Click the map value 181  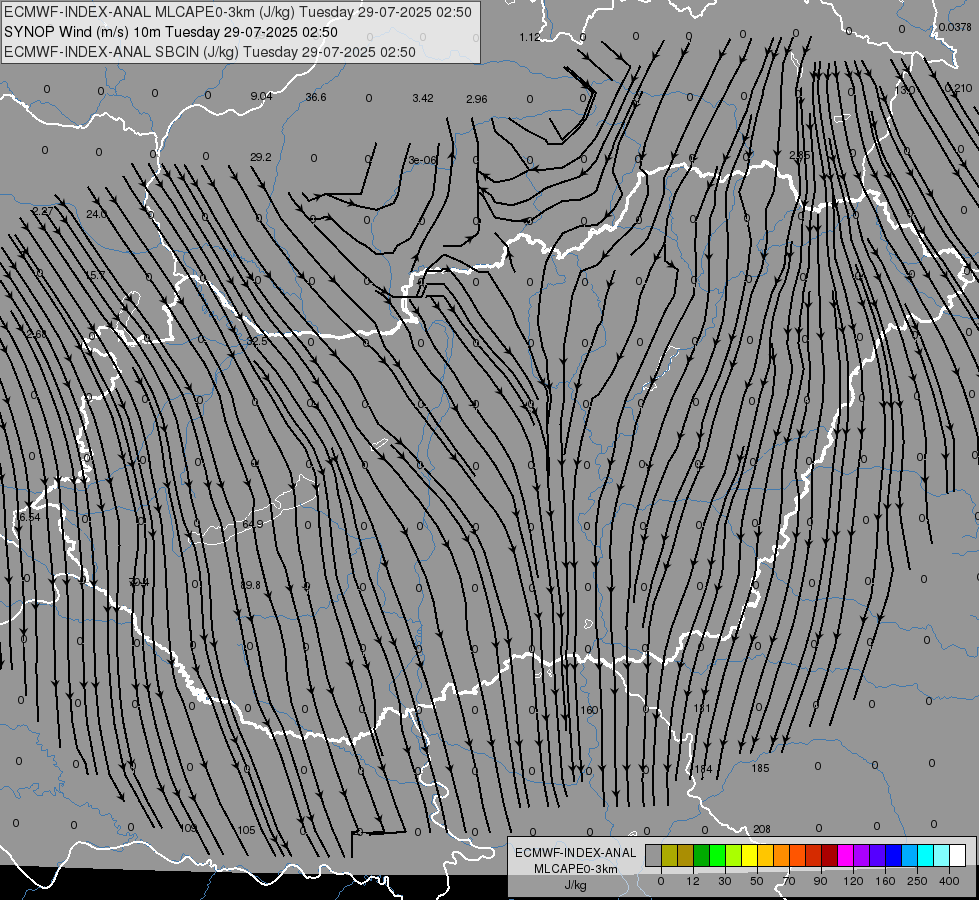coord(702,708)
